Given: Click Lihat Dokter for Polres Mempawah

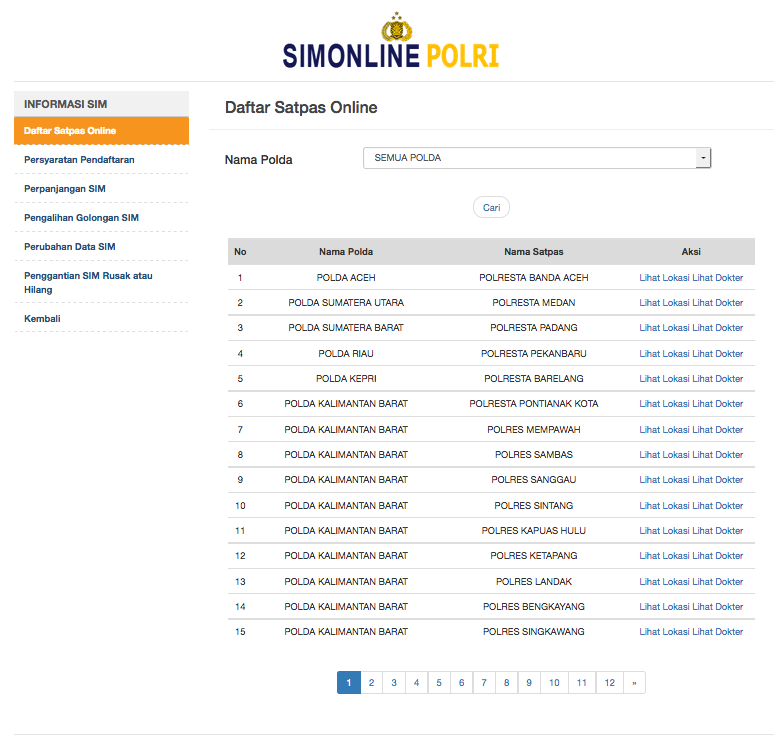Looking at the screenshot, I should click(718, 429).
